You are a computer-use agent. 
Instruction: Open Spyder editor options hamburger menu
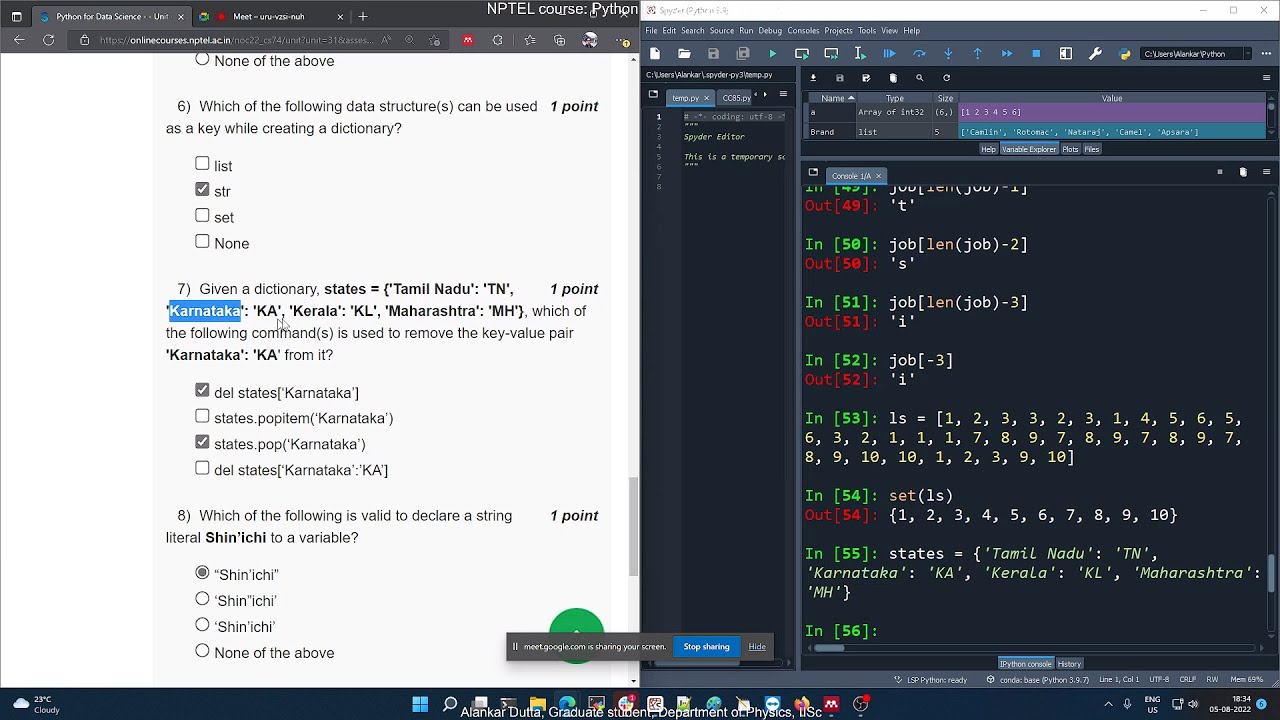[783, 95]
